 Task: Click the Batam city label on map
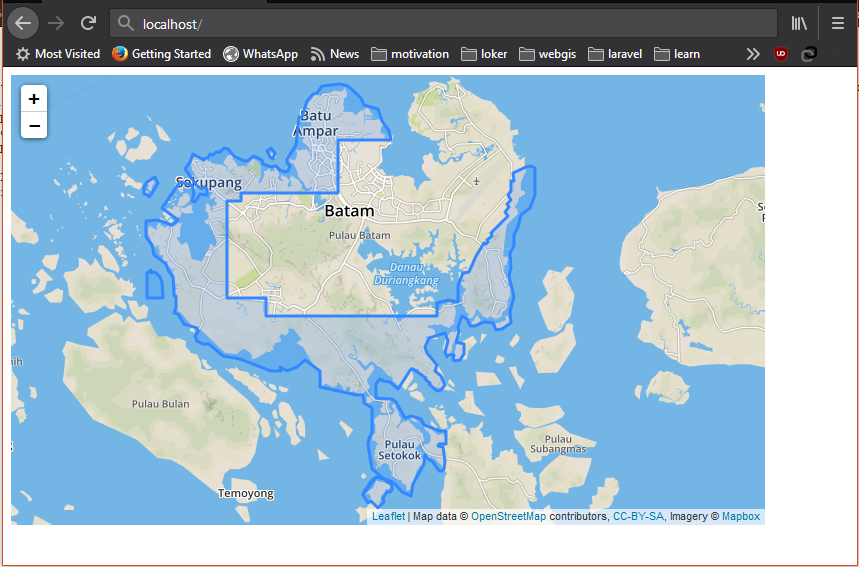pos(350,210)
